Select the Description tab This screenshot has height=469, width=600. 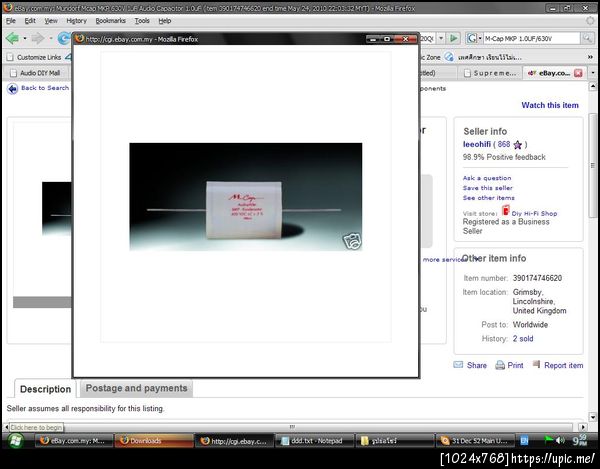tap(45, 389)
